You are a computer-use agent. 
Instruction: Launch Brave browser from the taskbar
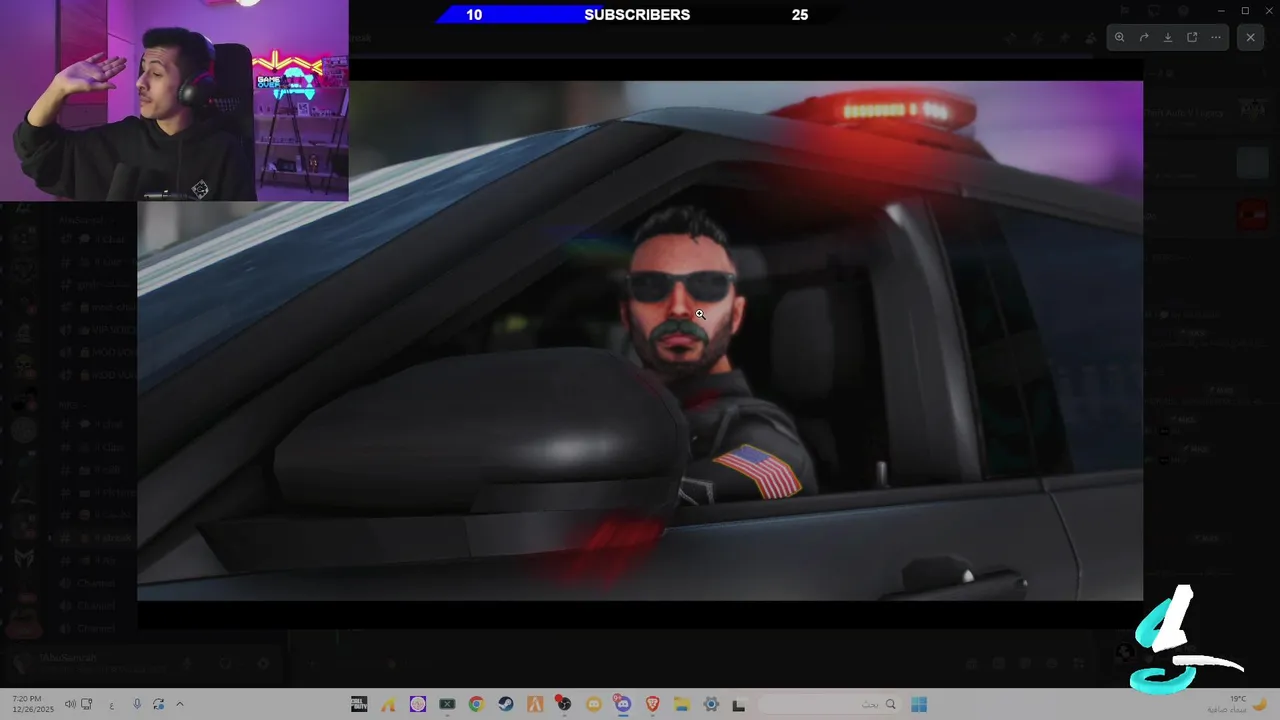point(652,704)
